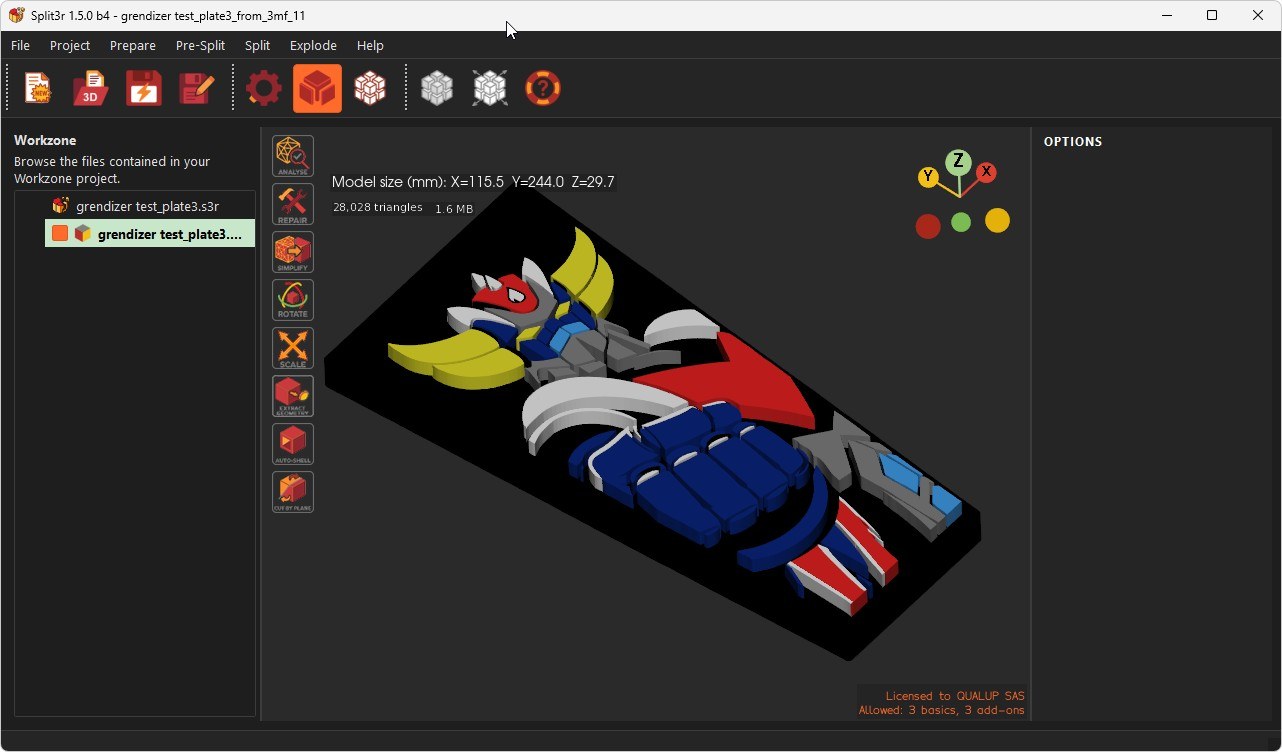Launch the Simplify tool
The image size is (1282, 752).
pos(293,252)
